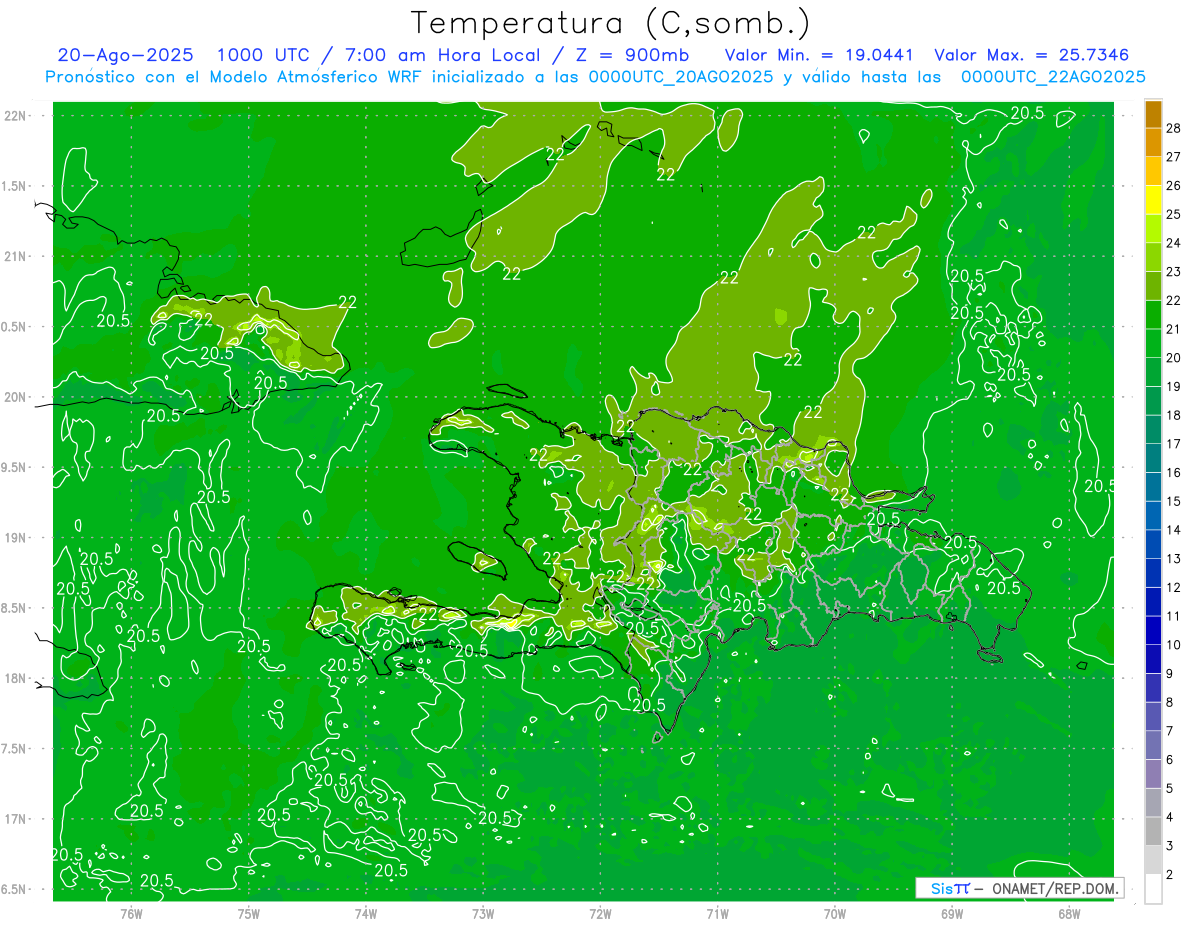Click the '18N' latitude axis label
The width and height of the screenshot is (1200, 927).
point(17,679)
